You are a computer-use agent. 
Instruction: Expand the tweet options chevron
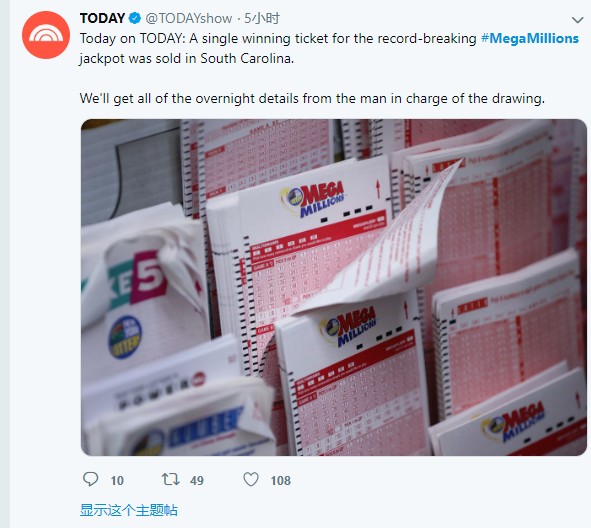click(577, 20)
